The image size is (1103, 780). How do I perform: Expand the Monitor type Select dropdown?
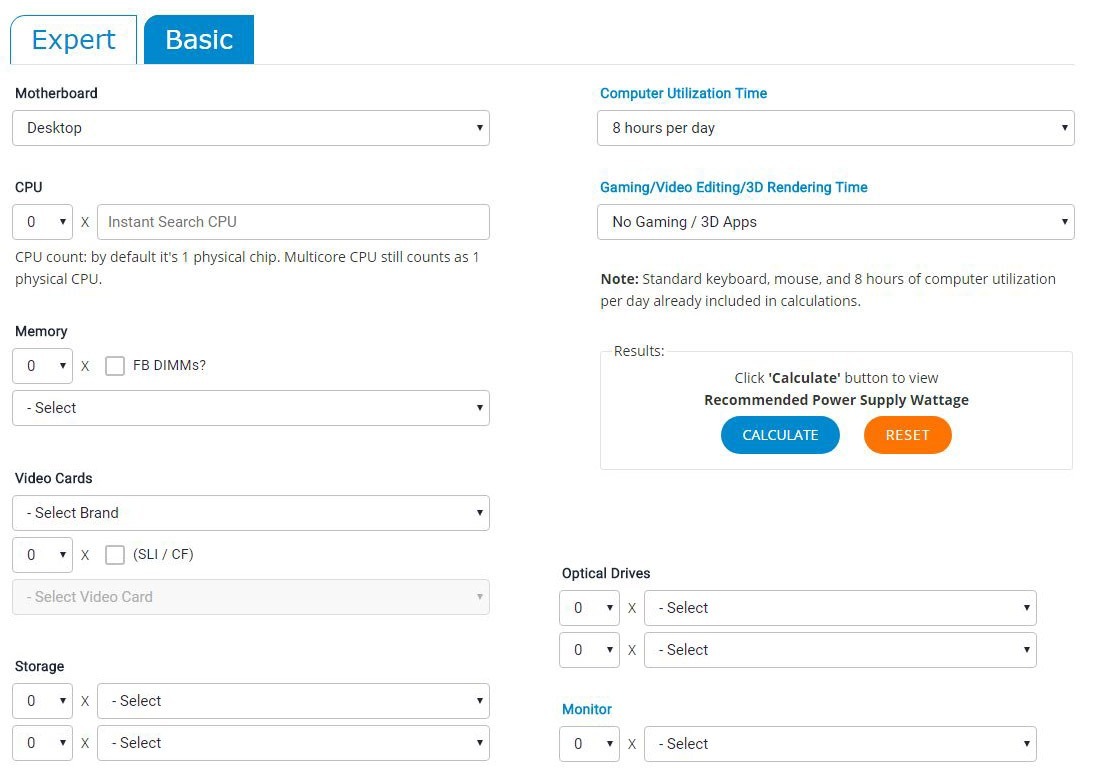click(840, 744)
